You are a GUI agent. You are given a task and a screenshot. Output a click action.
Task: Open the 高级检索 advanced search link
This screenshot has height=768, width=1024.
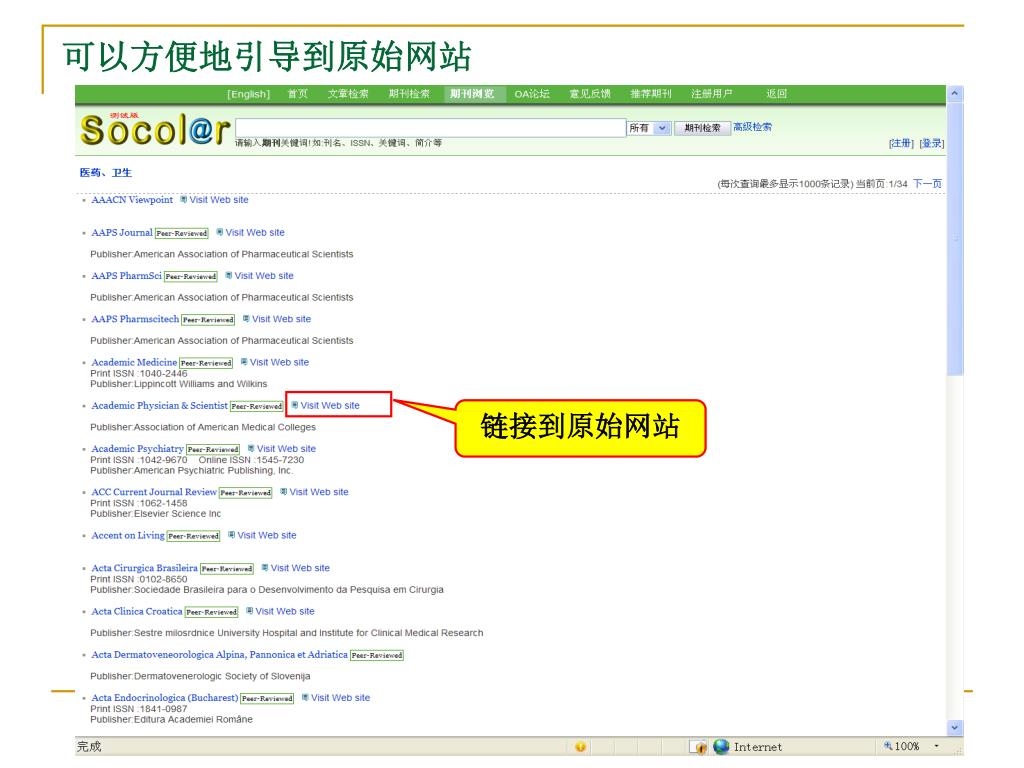pos(752,127)
